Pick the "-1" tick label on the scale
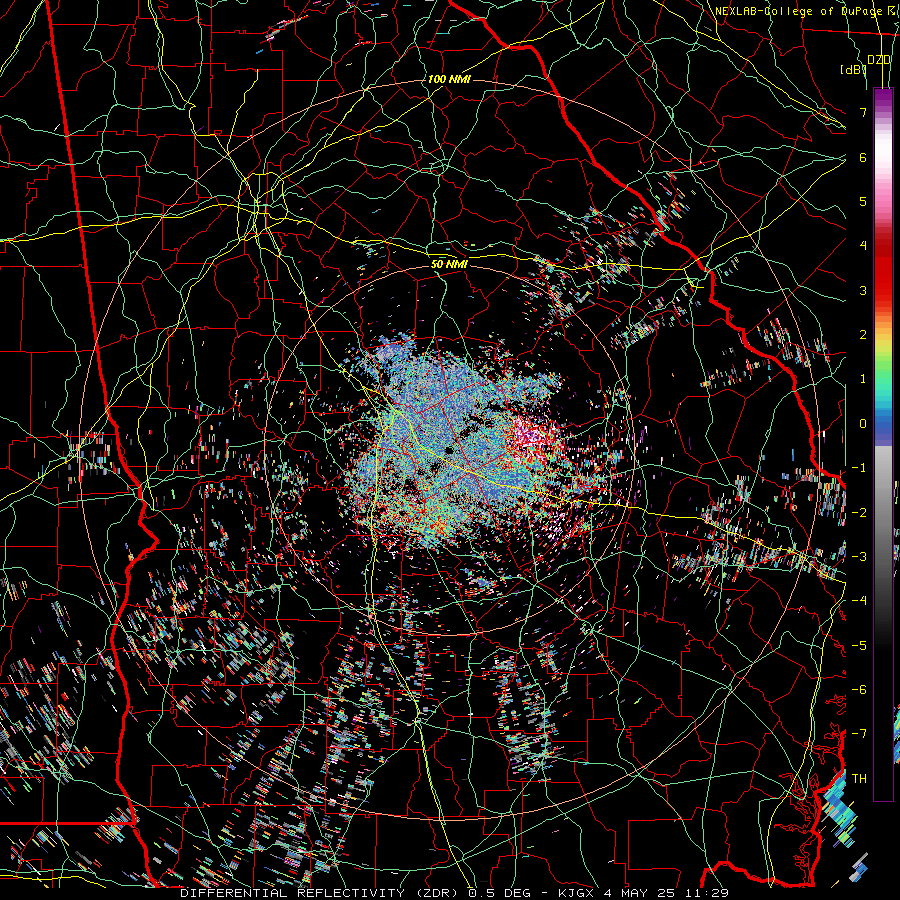 click(859, 468)
